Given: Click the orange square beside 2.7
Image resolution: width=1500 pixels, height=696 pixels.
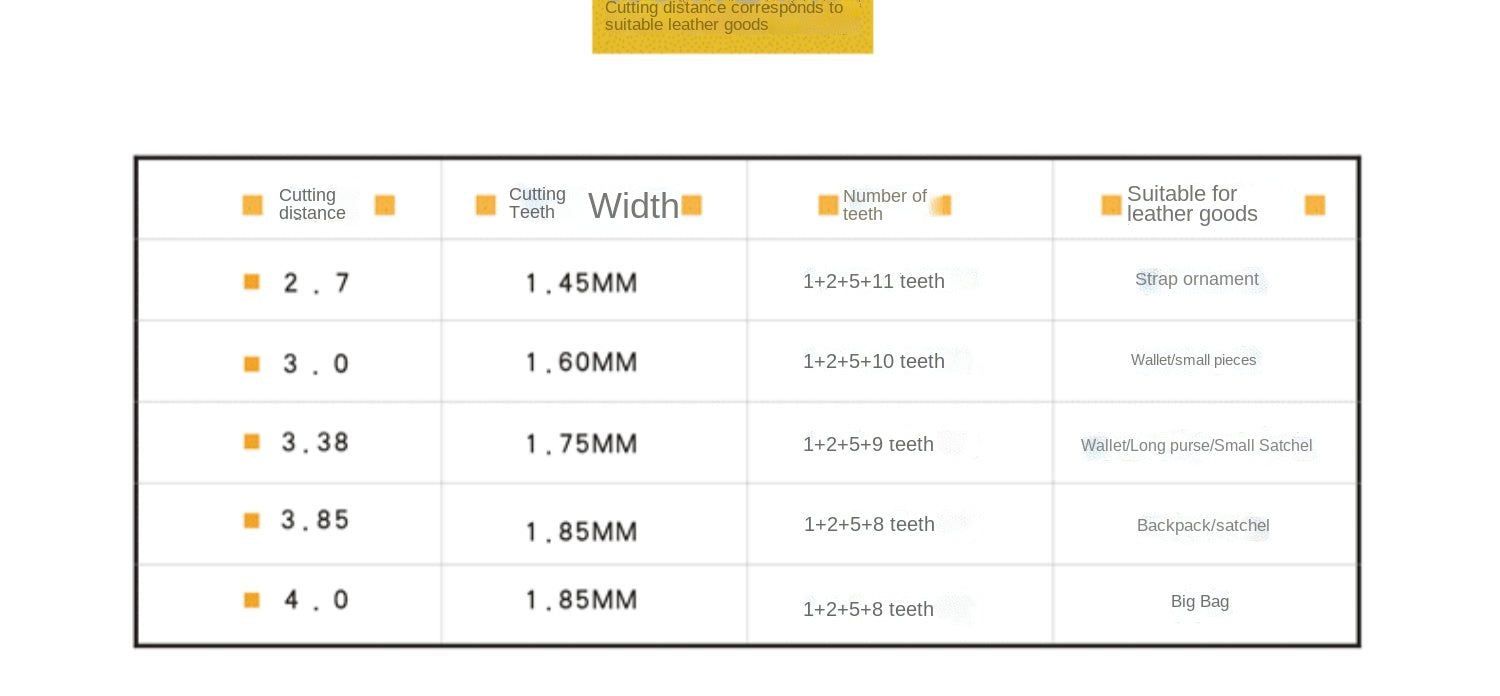Looking at the screenshot, I should click(252, 282).
